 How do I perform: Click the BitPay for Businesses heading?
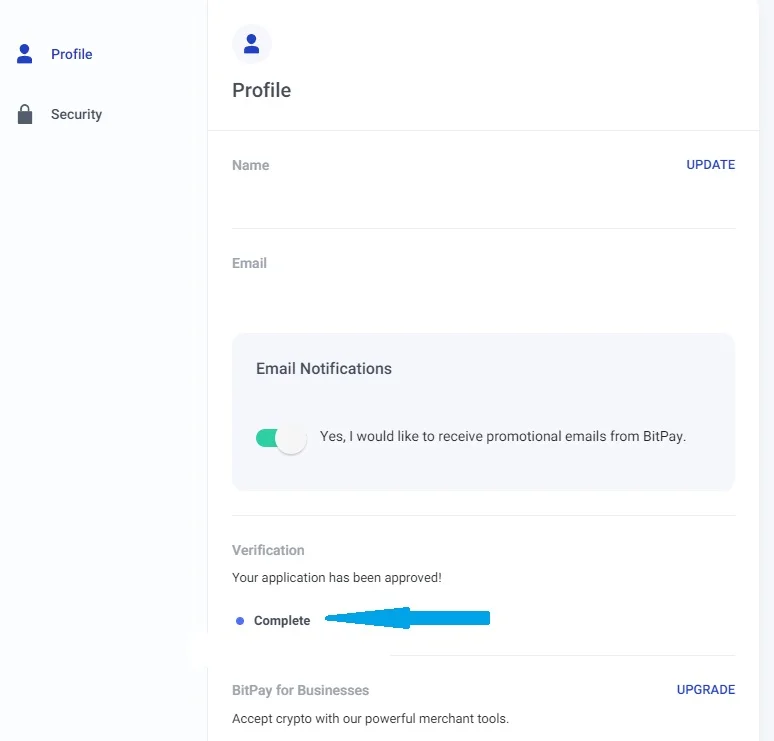tap(301, 690)
